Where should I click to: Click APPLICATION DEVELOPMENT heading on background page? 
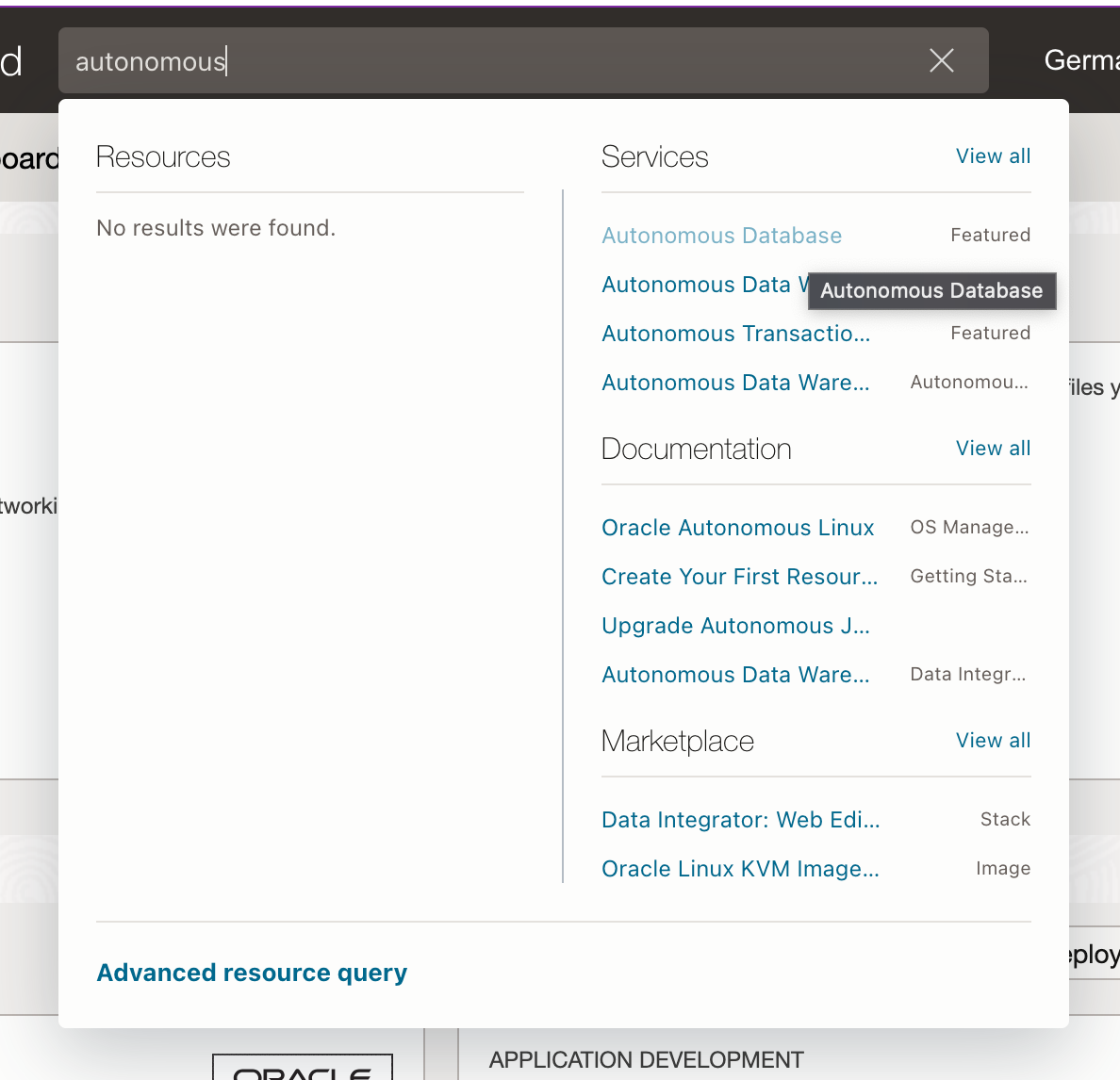tap(647, 1060)
